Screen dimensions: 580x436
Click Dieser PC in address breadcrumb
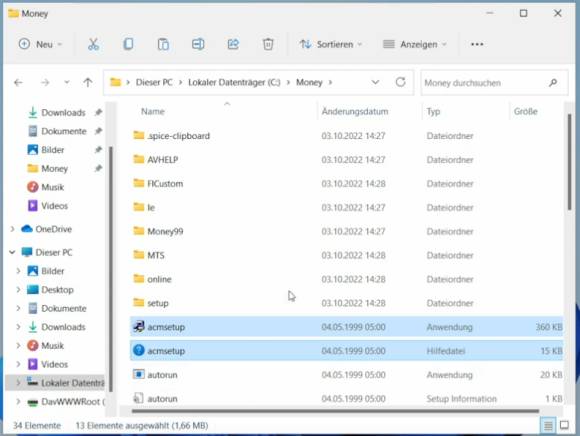(x=154, y=82)
